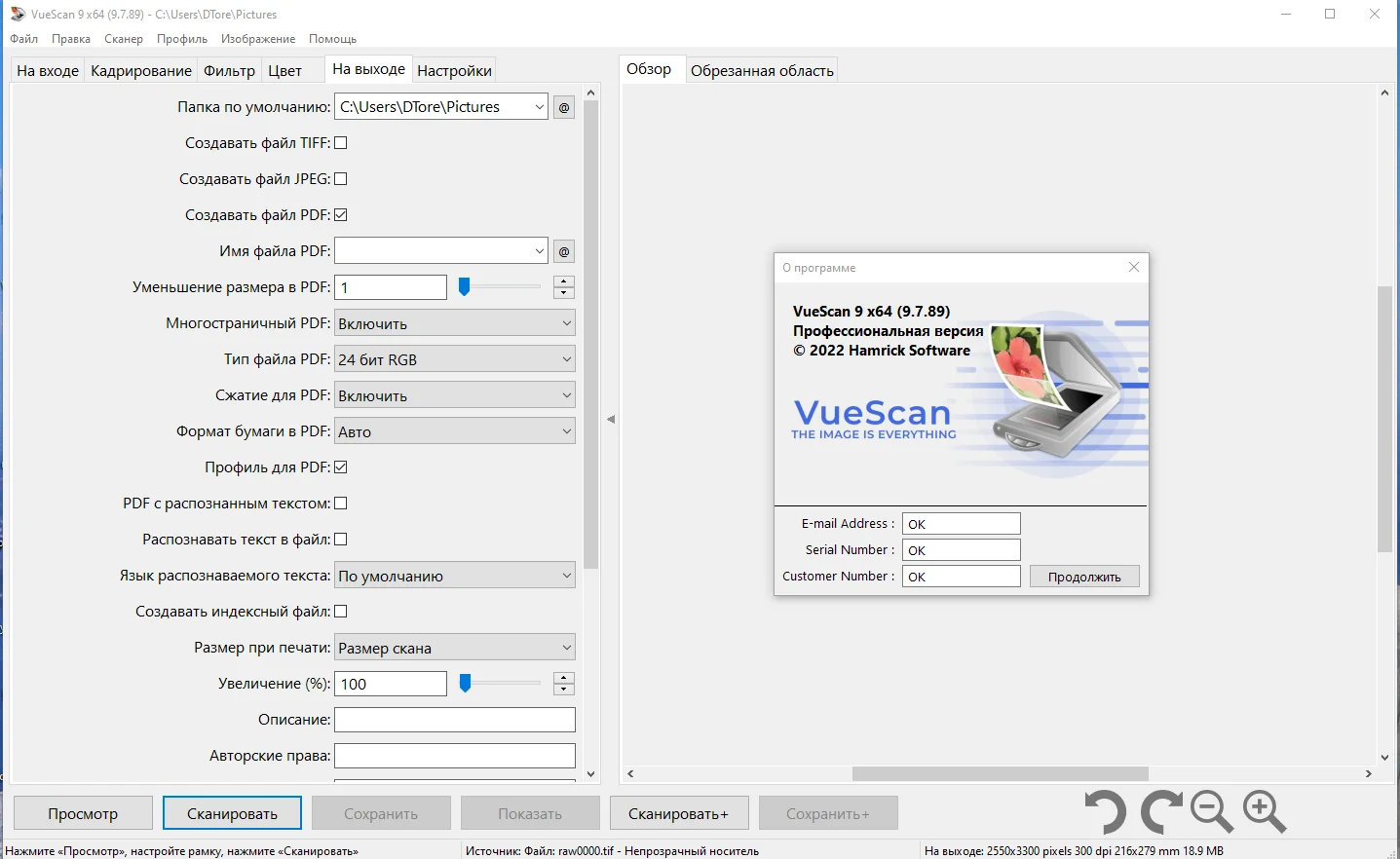The image size is (1400, 859).
Task: Click the PDF size reduction slider handle
Action: tap(465, 287)
